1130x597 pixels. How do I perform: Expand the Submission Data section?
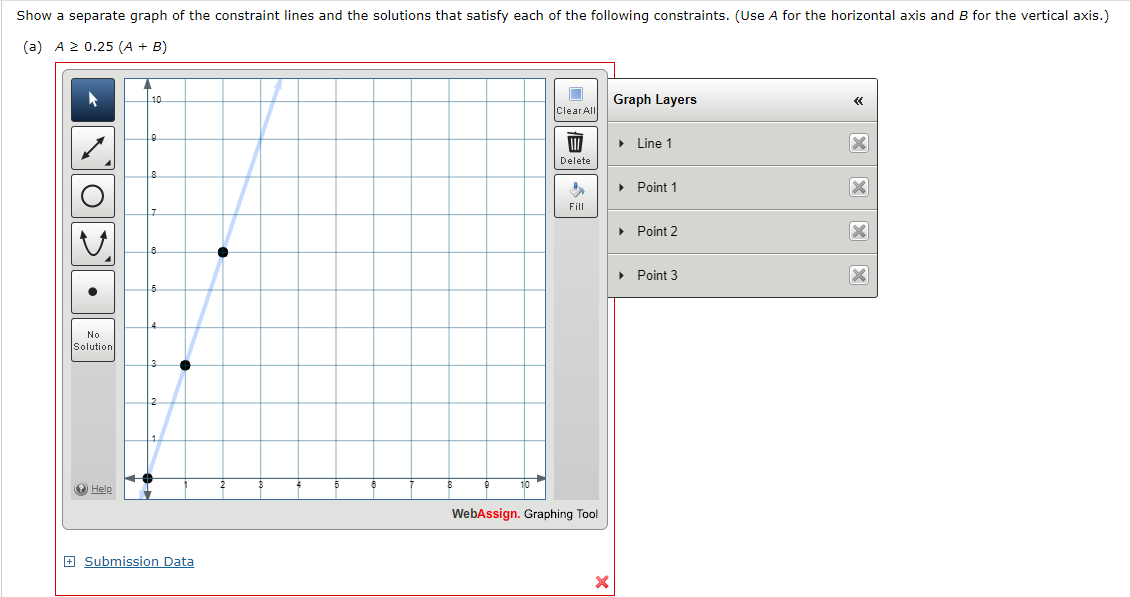tap(69, 561)
